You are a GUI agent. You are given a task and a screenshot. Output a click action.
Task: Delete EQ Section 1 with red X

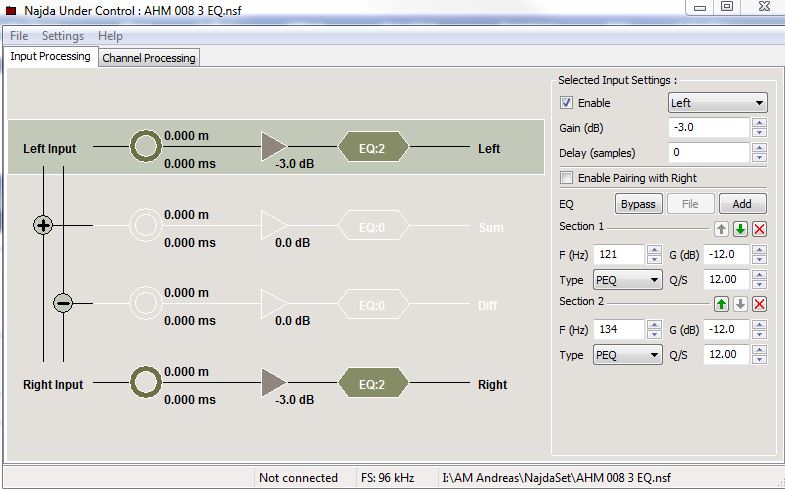(759, 229)
